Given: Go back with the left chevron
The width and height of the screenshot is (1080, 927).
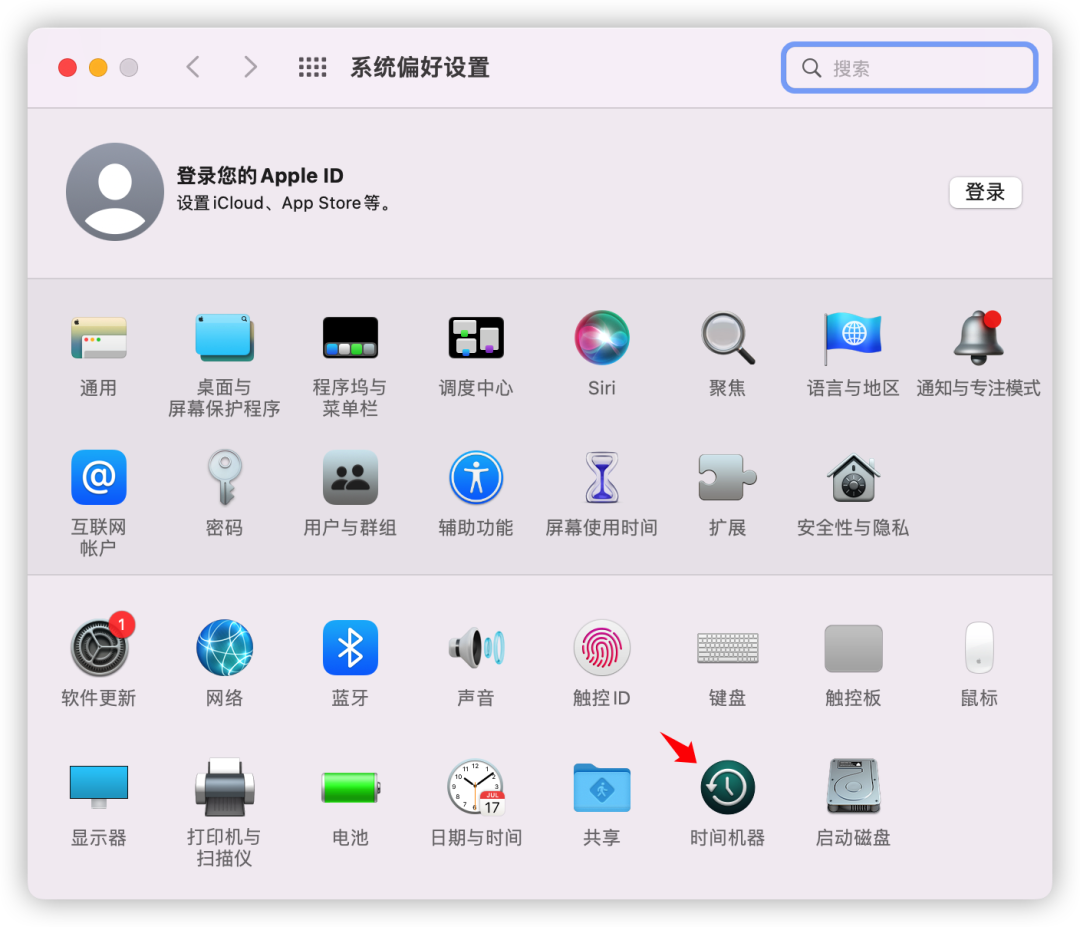Looking at the screenshot, I should pos(193,67).
